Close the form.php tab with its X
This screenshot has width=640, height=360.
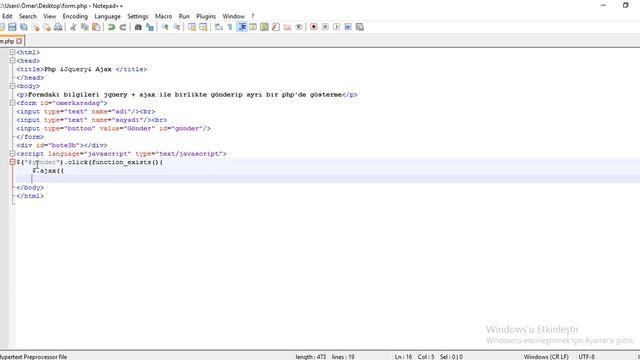(x=19, y=41)
